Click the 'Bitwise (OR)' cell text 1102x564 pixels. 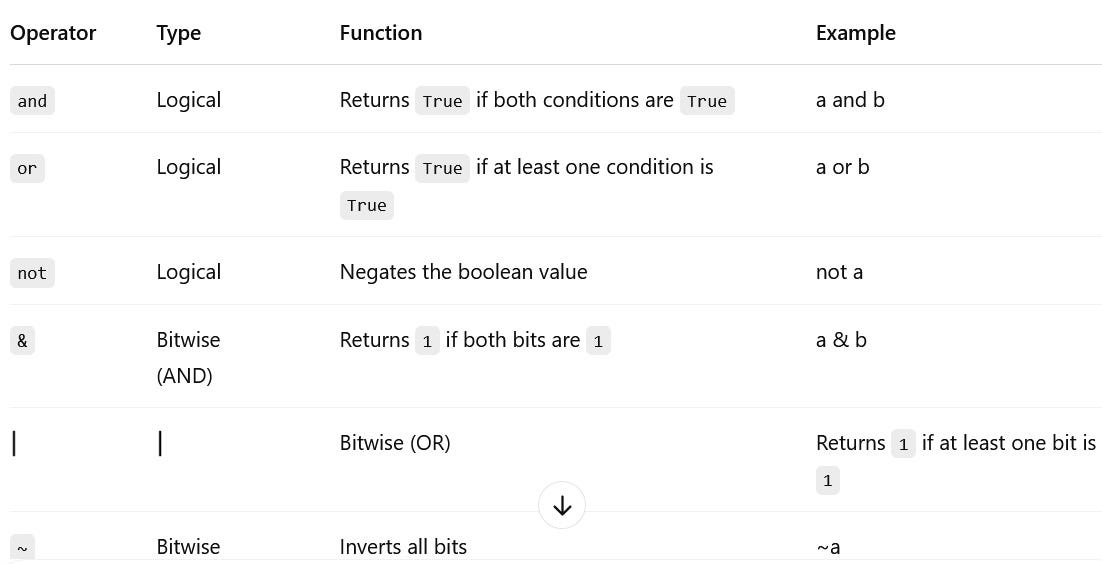coord(395,443)
